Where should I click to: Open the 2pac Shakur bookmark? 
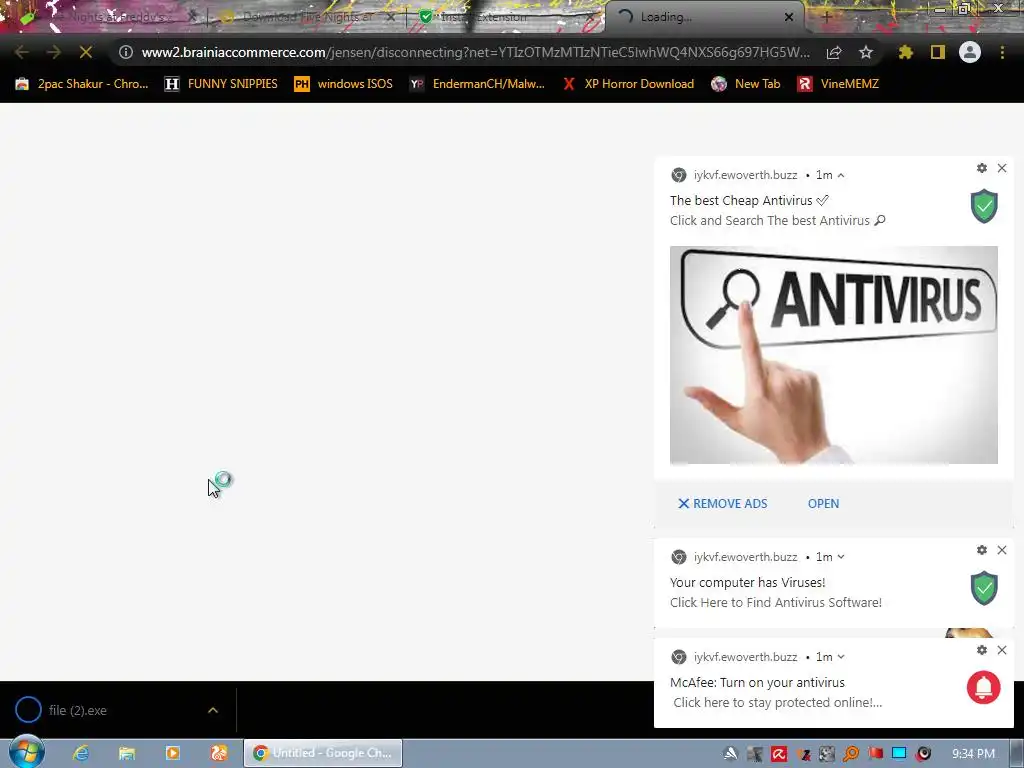(82, 84)
